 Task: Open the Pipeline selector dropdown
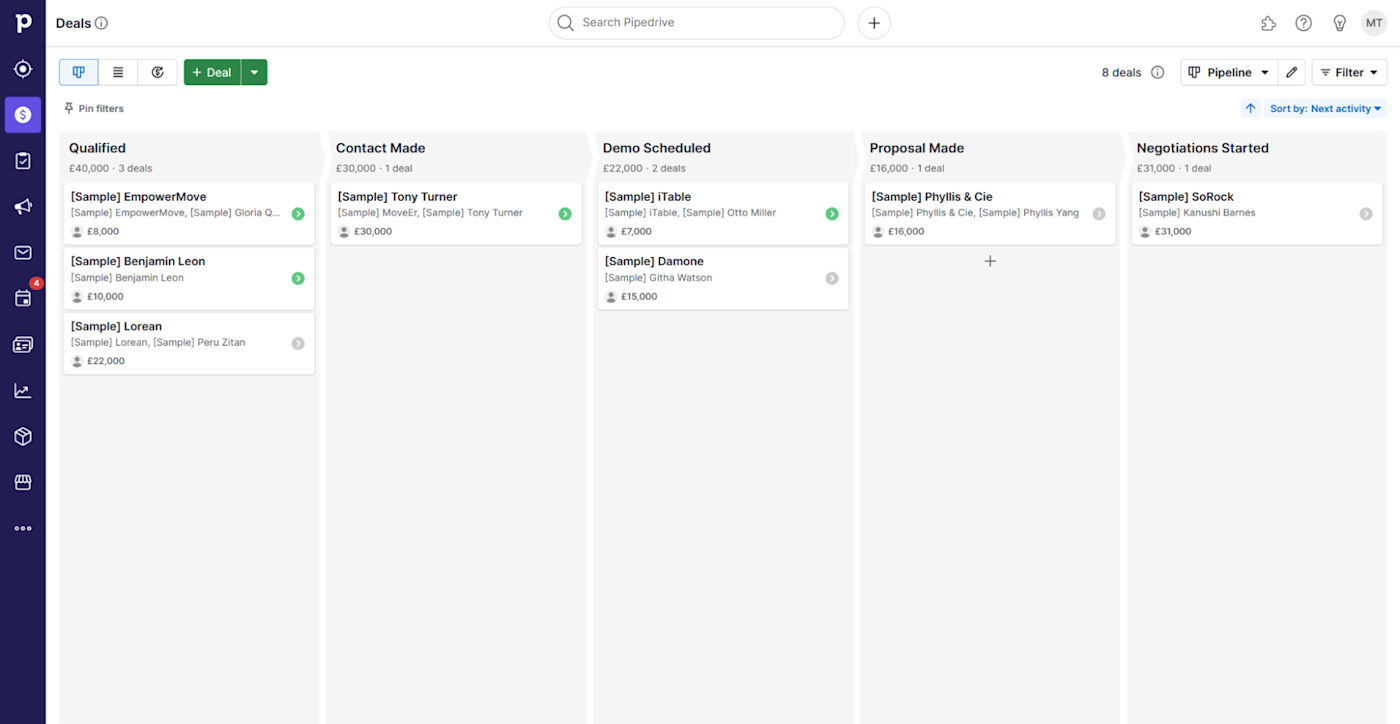pyautogui.click(x=1229, y=72)
